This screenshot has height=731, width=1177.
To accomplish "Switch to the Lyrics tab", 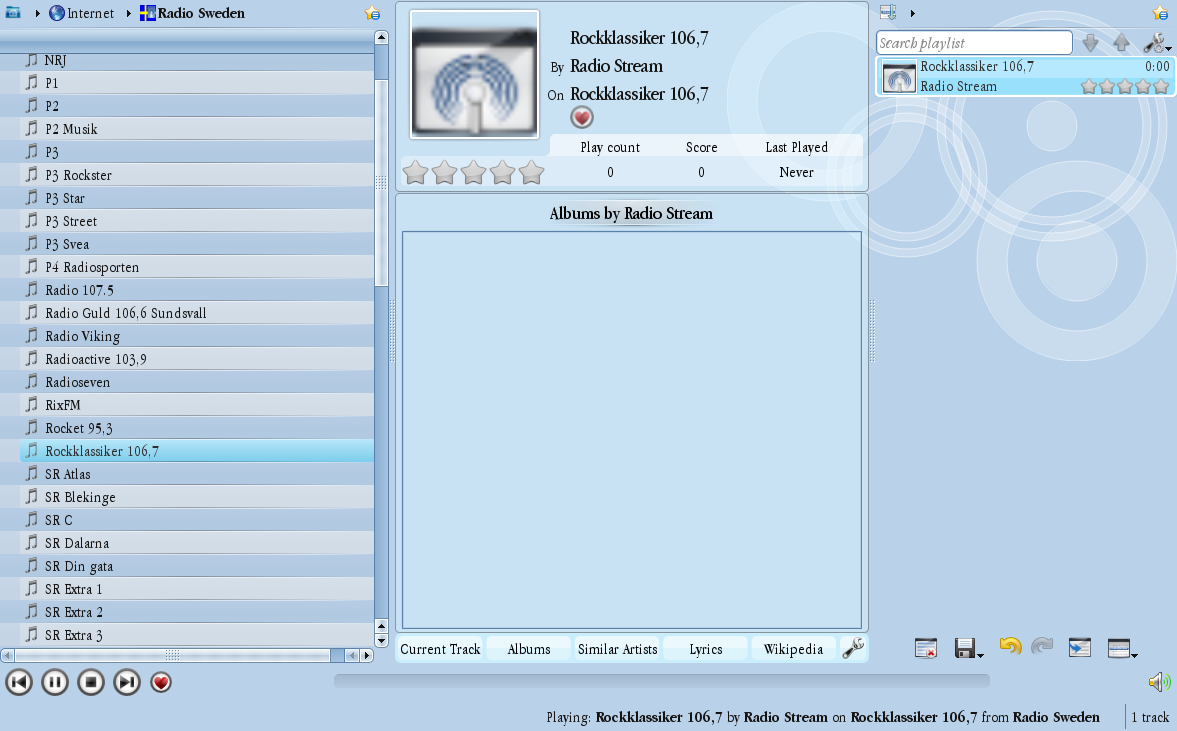I will [706, 649].
